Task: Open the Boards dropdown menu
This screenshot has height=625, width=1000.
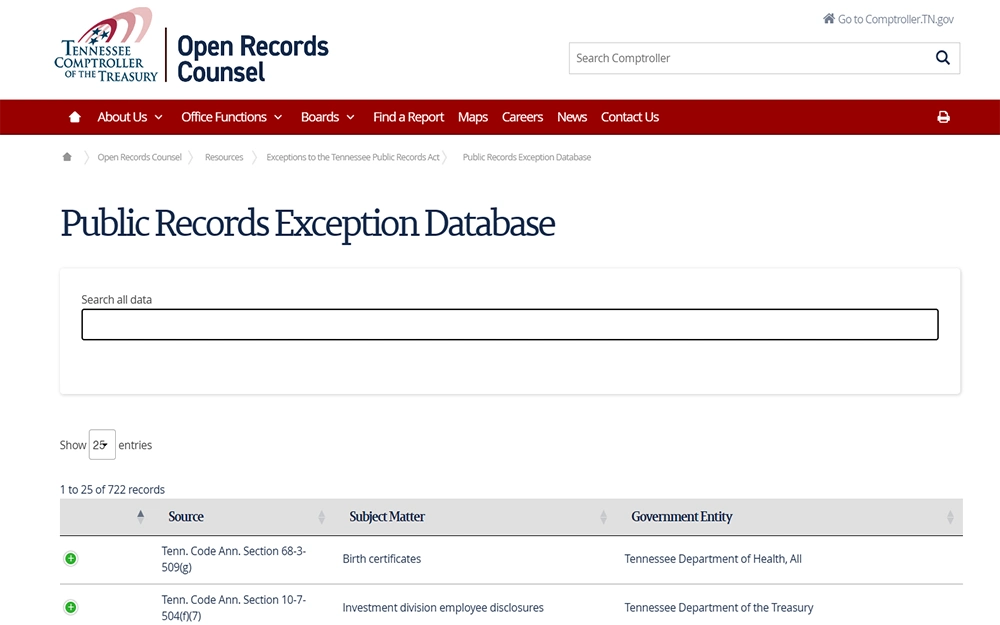Action: point(327,117)
